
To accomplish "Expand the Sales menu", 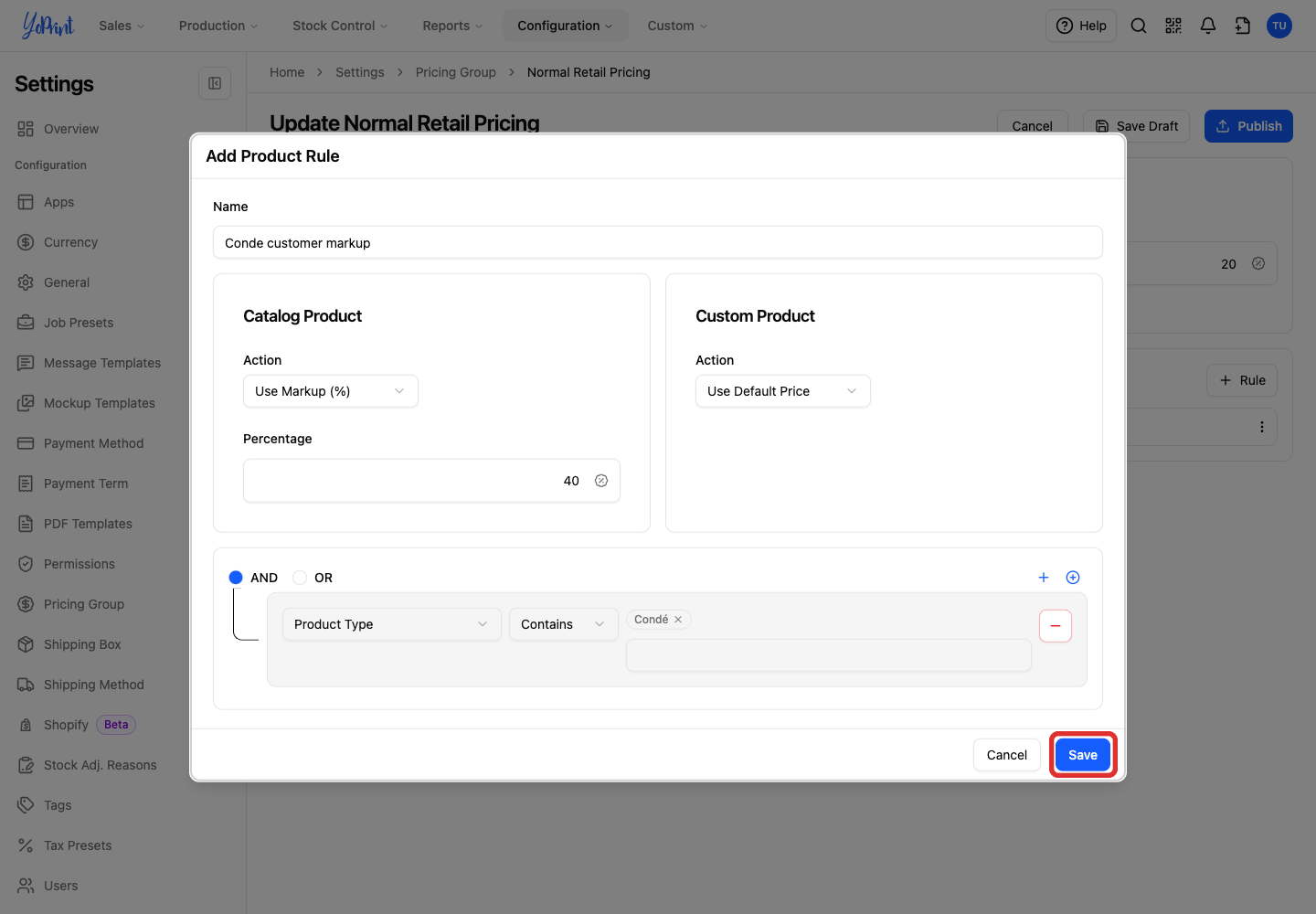I will tap(122, 26).
